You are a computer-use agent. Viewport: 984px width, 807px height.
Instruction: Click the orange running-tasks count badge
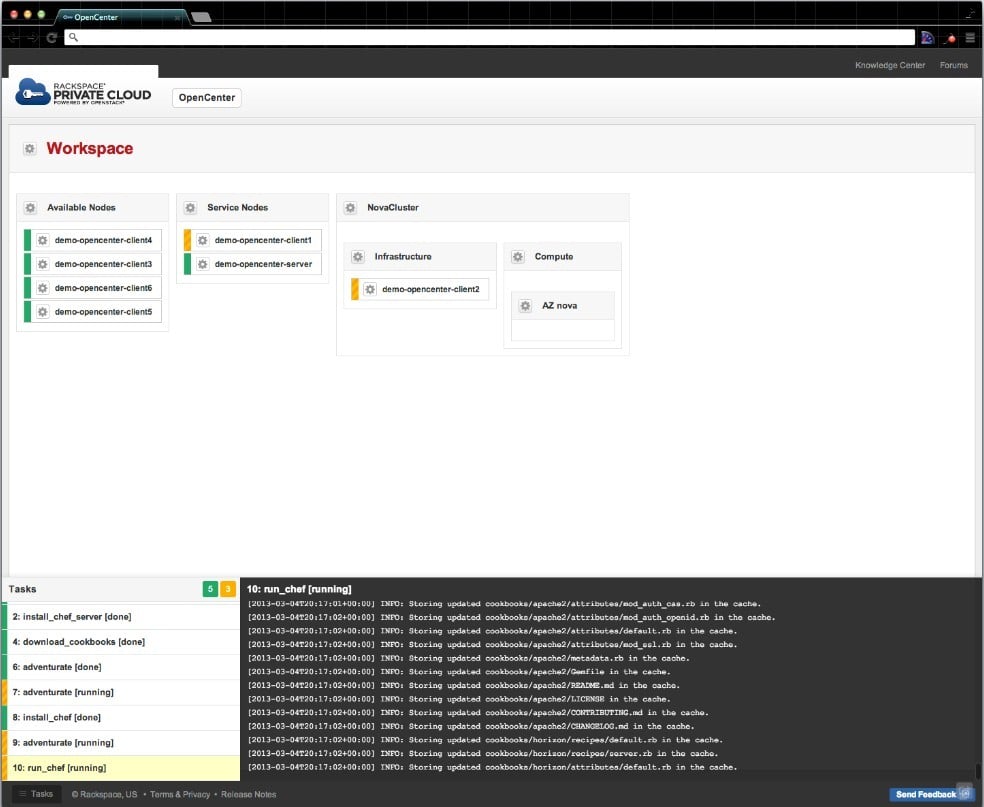[228, 589]
